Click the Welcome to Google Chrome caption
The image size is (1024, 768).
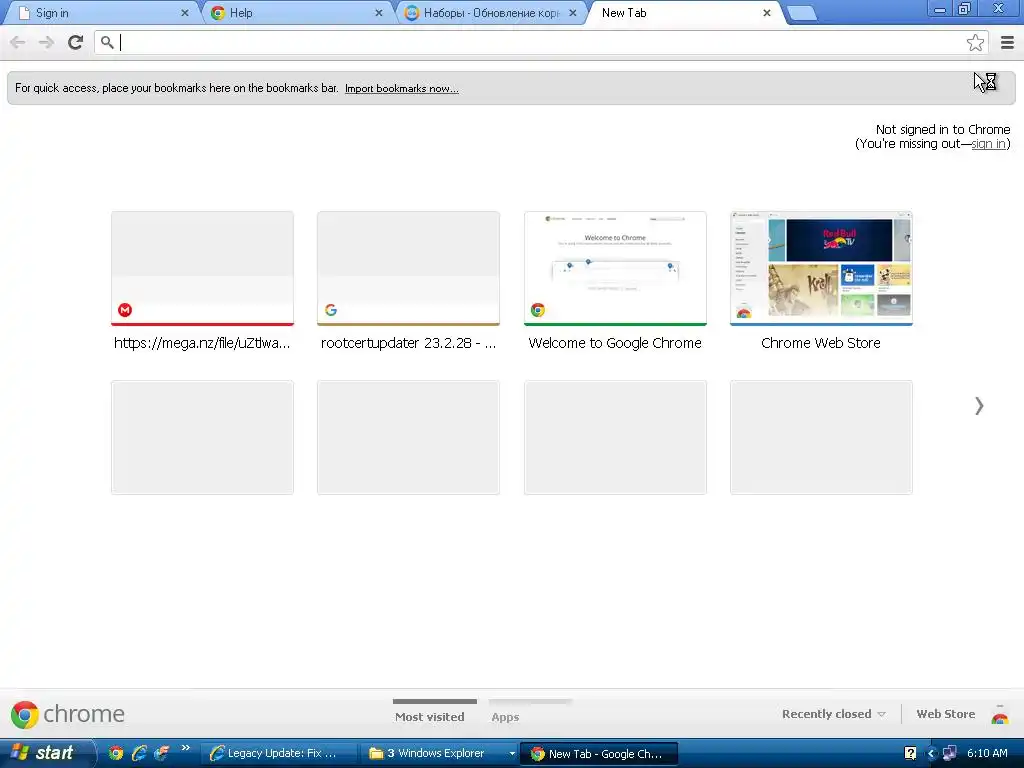(615, 343)
